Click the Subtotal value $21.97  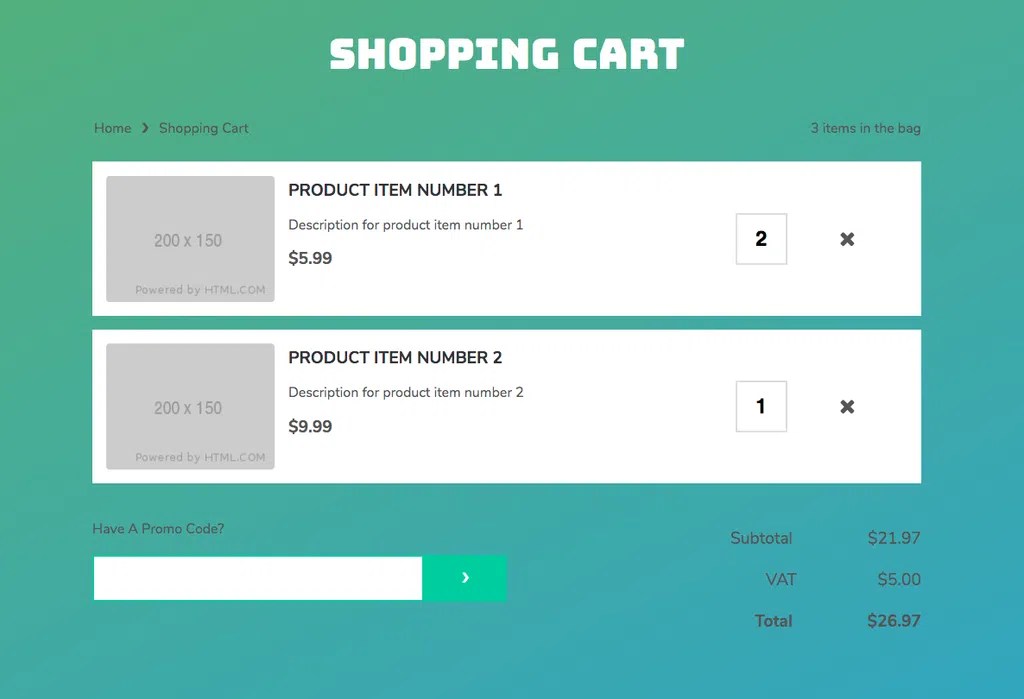893,538
